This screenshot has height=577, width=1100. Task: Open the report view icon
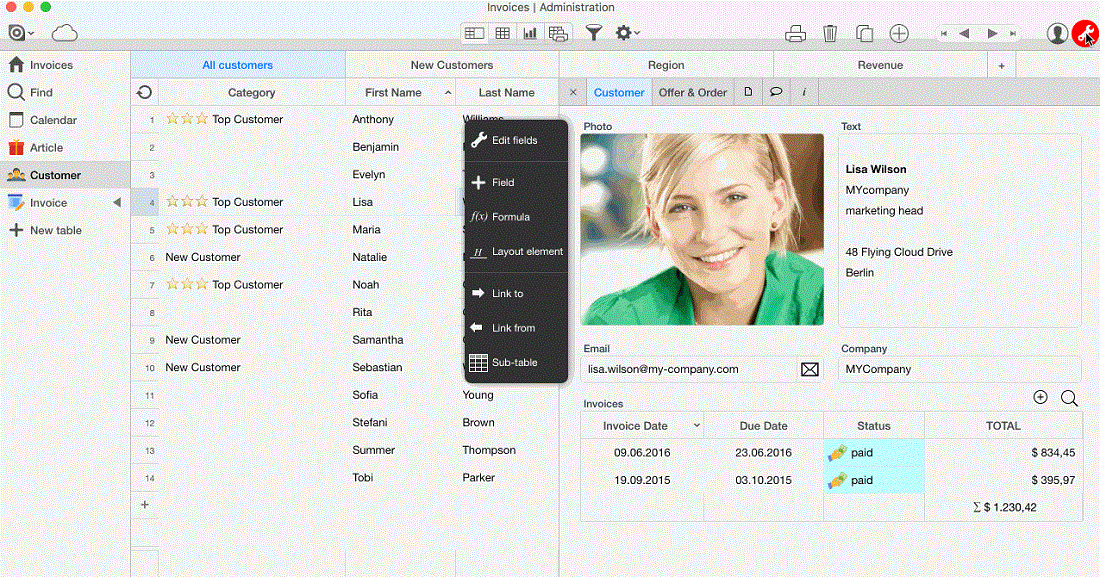[558, 33]
